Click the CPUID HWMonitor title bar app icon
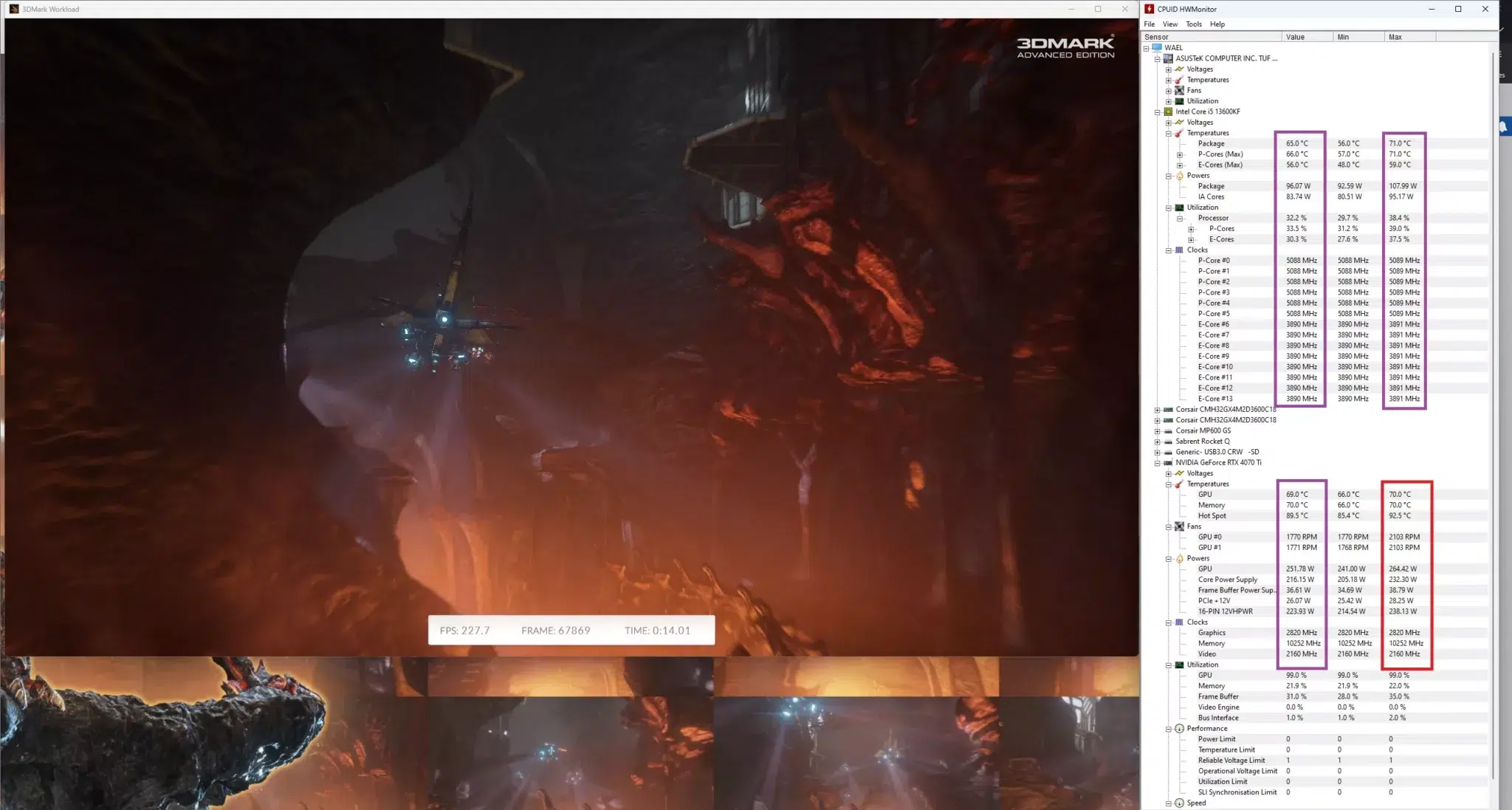This screenshot has height=810, width=1512. (1150, 9)
